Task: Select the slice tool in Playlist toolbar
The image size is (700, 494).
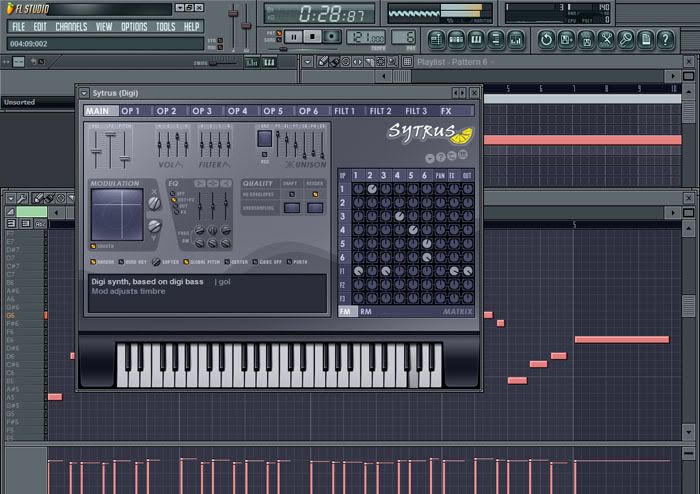Action: point(369,62)
